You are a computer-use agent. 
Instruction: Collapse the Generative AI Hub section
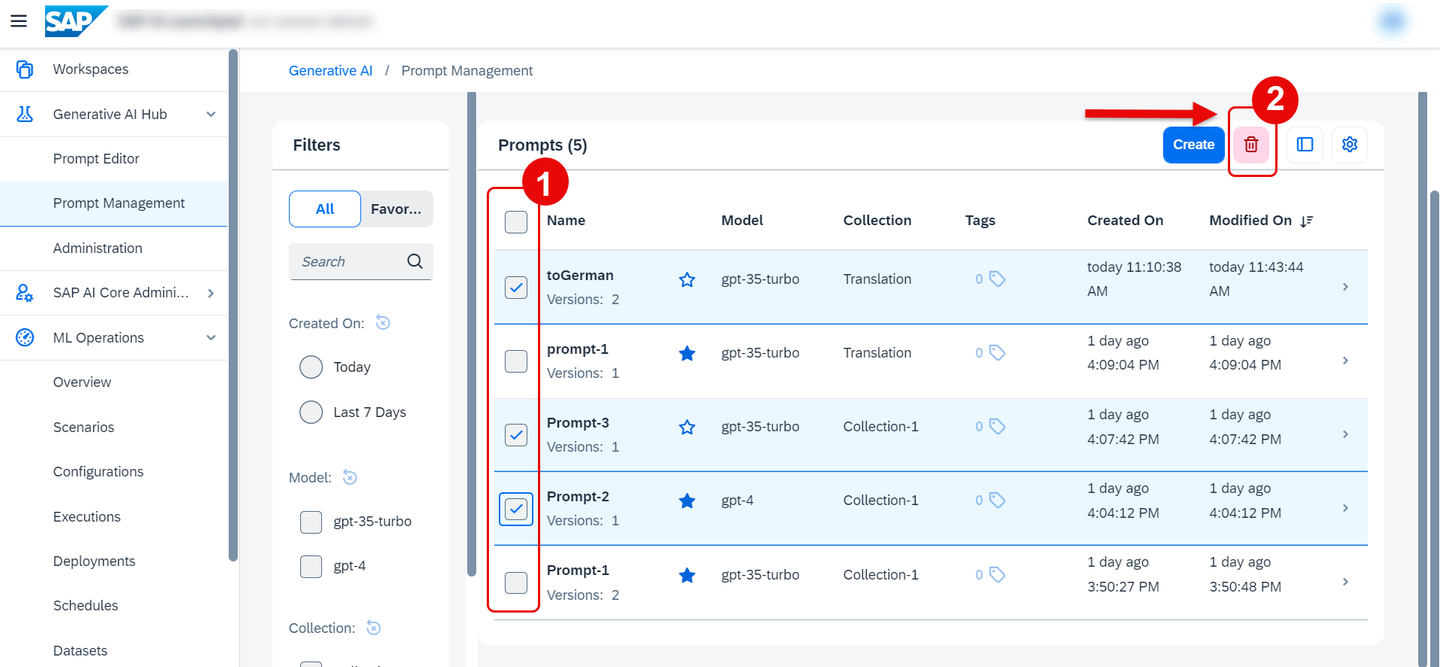(x=211, y=114)
